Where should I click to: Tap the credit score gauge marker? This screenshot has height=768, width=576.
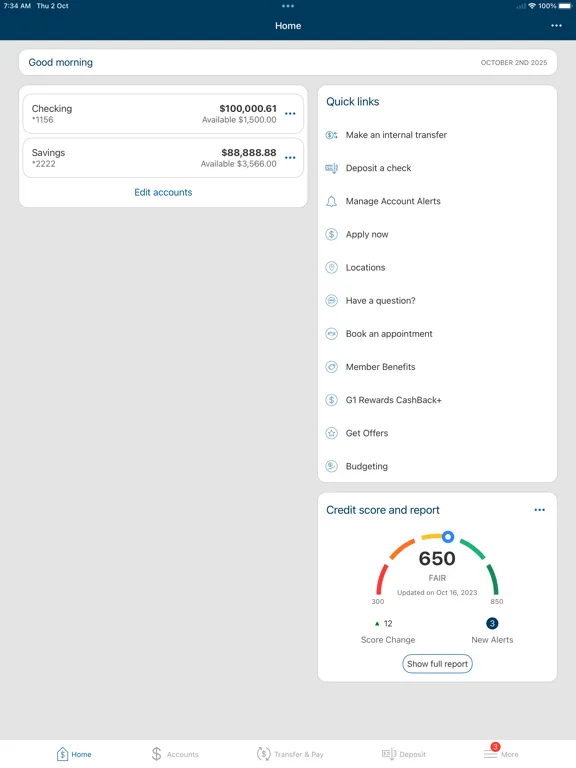coord(448,537)
